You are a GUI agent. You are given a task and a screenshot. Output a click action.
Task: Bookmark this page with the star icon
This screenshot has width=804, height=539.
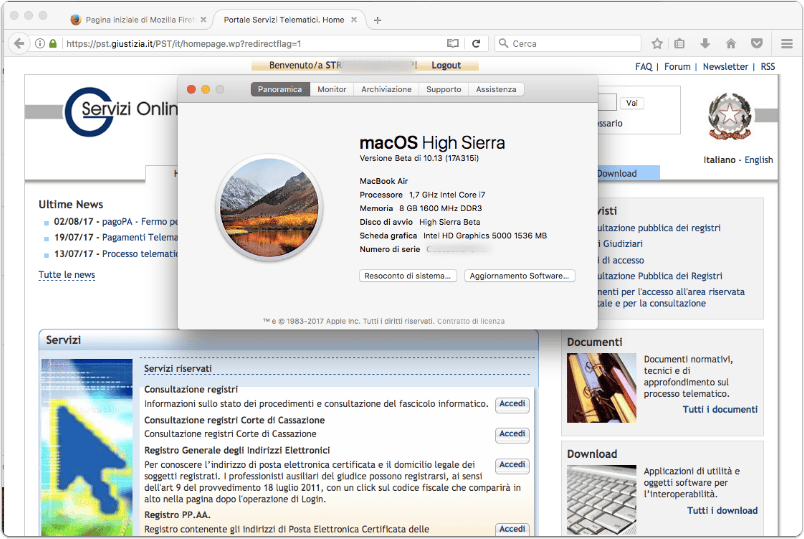point(657,44)
